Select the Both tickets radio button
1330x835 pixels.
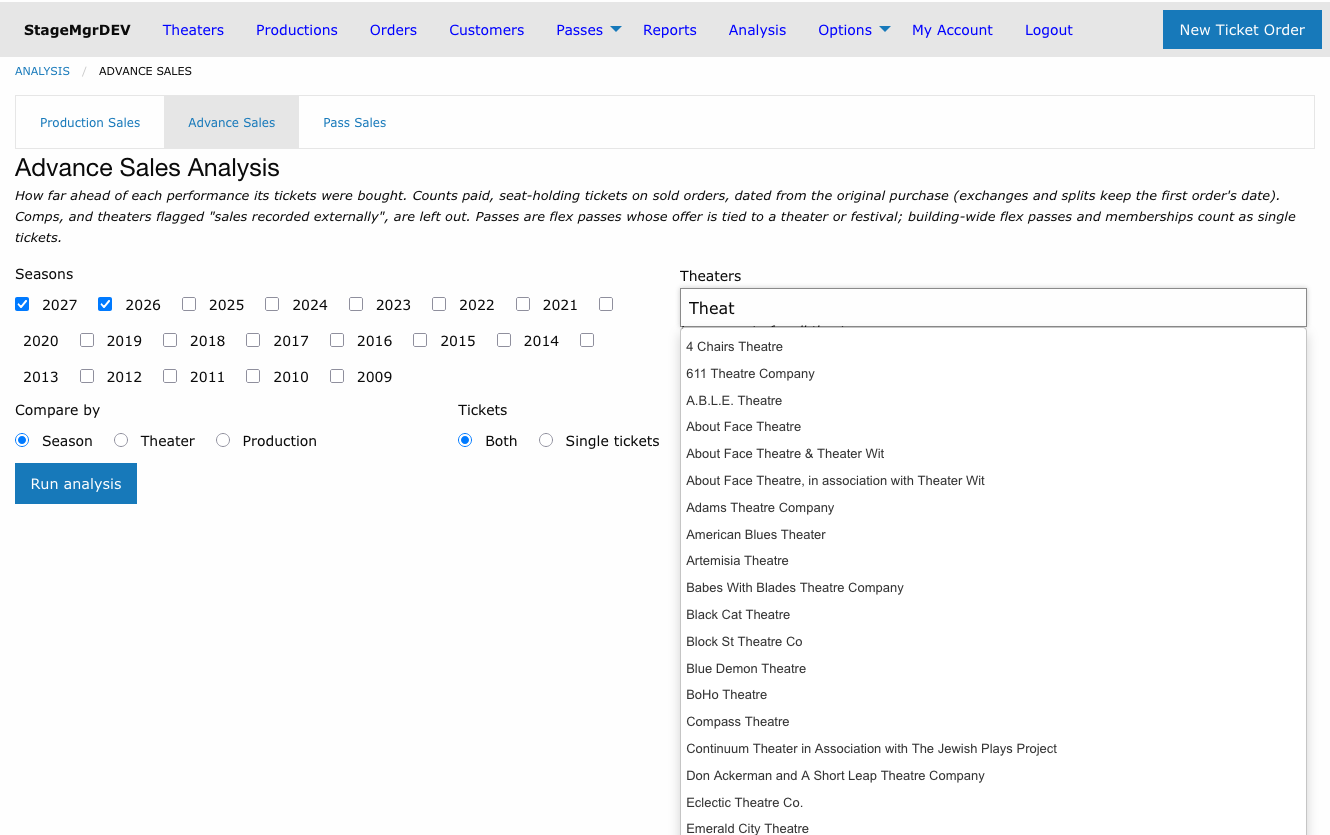tap(465, 440)
